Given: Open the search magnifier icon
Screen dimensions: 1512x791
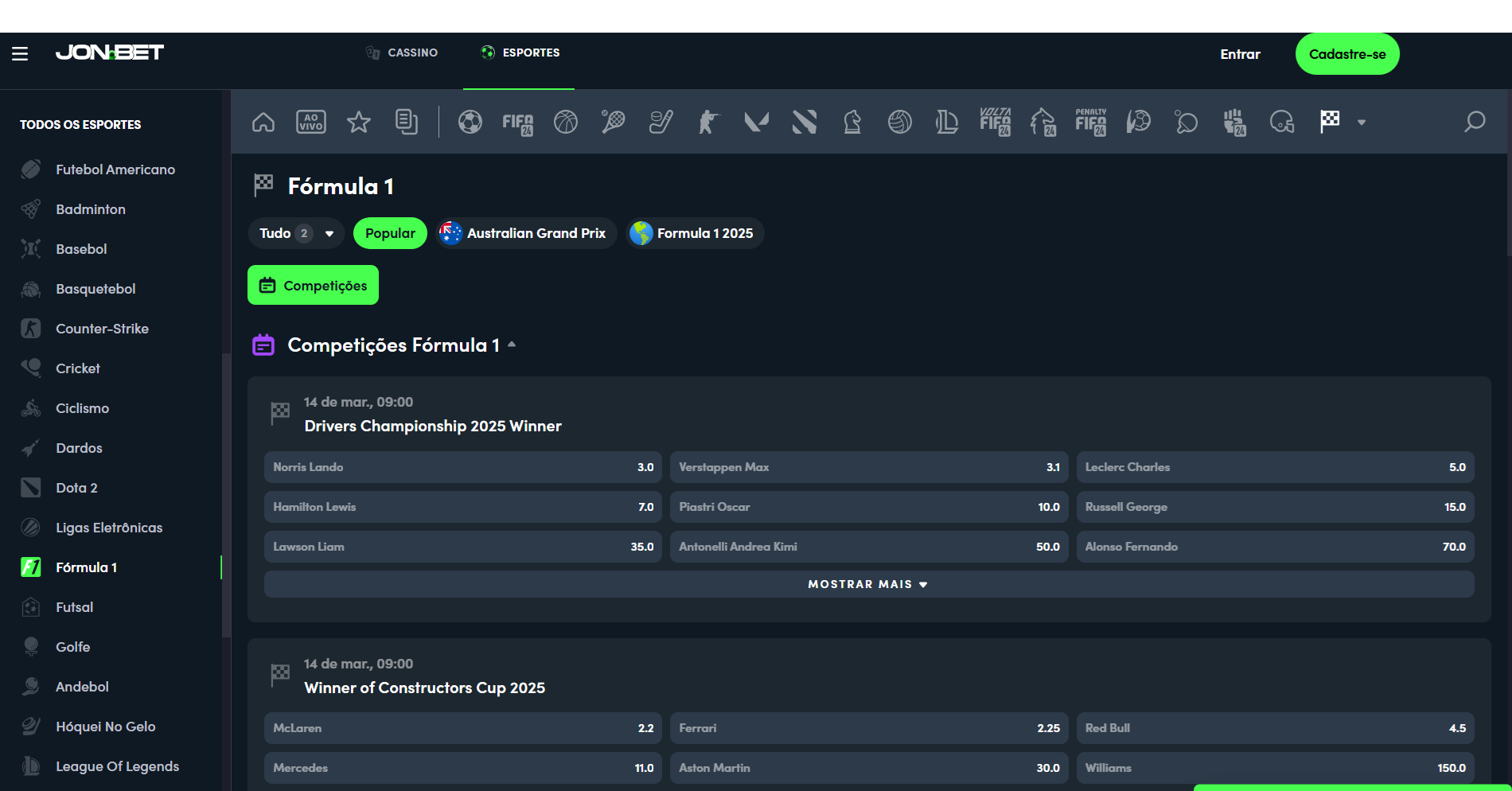Looking at the screenshot, I should 1475,122.
